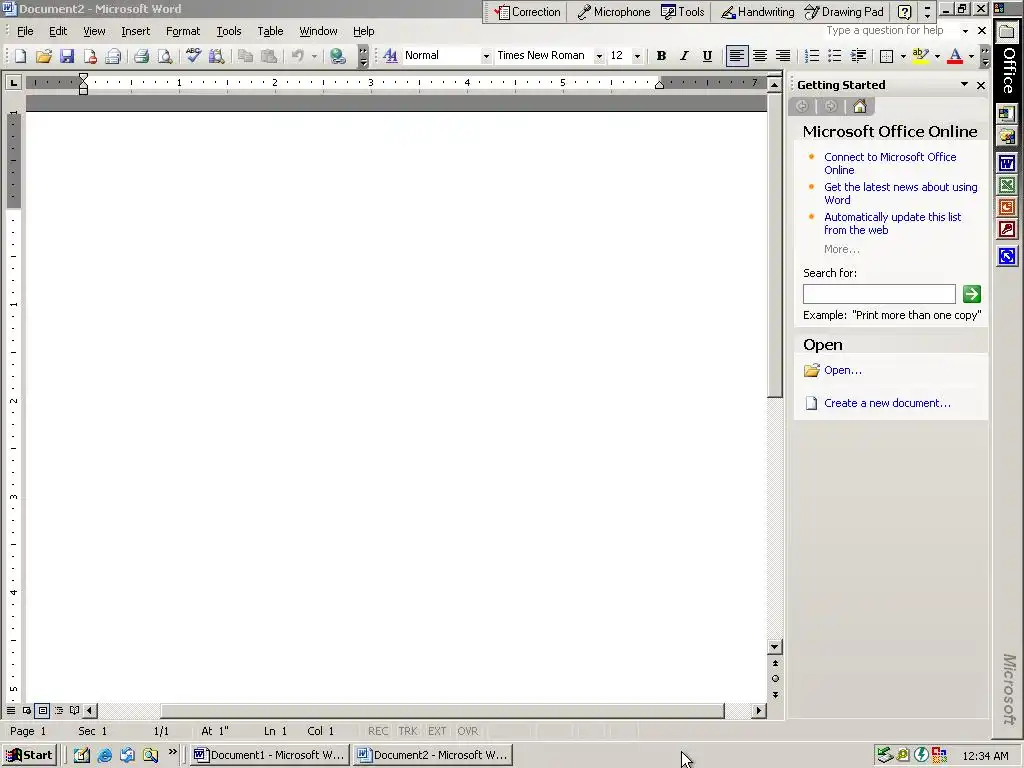Image resolution: width=1024 pixels, height=768 pixels.
Task: Open the Insert menu
Action: click(135, 31)
